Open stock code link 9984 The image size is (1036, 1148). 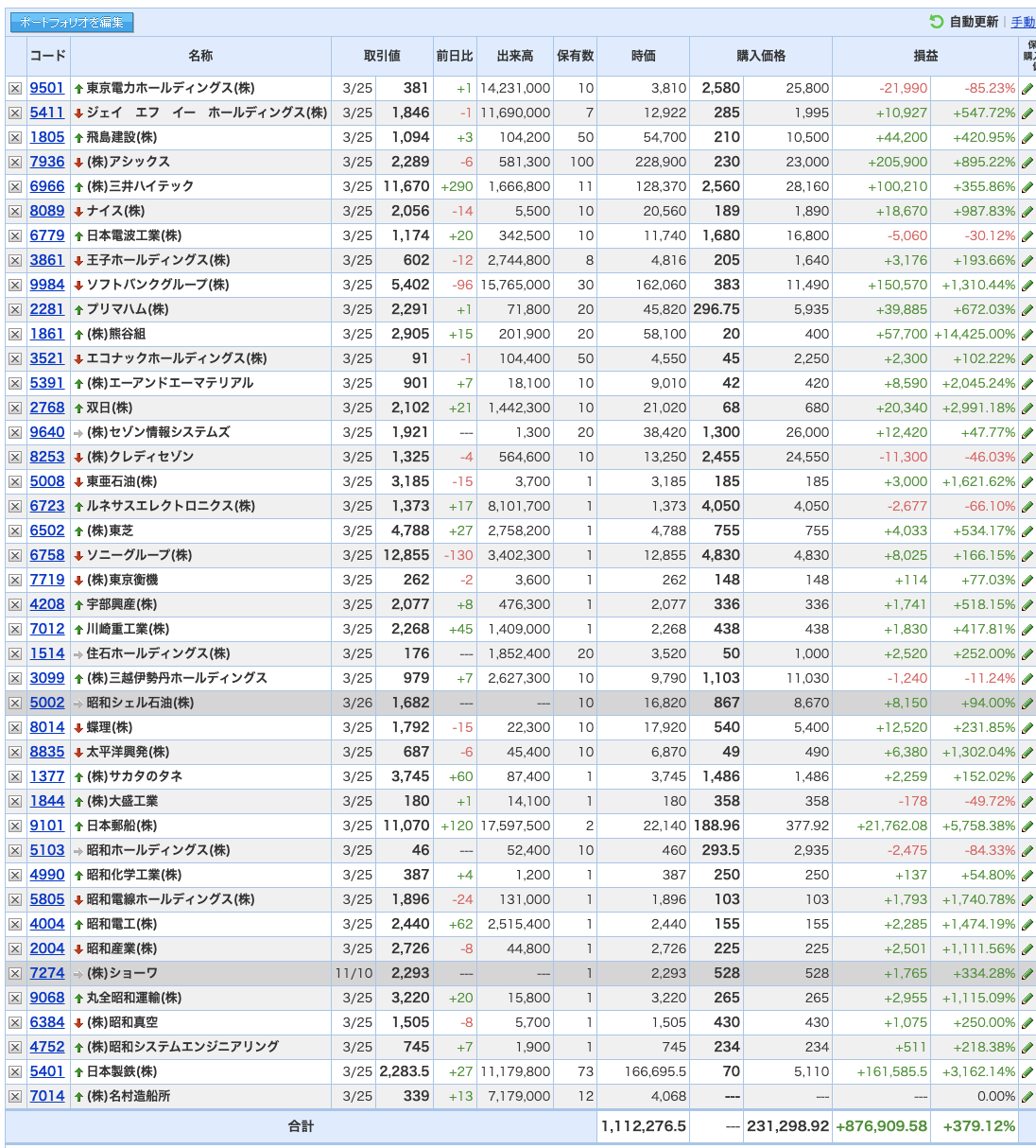tap(47, 285)
